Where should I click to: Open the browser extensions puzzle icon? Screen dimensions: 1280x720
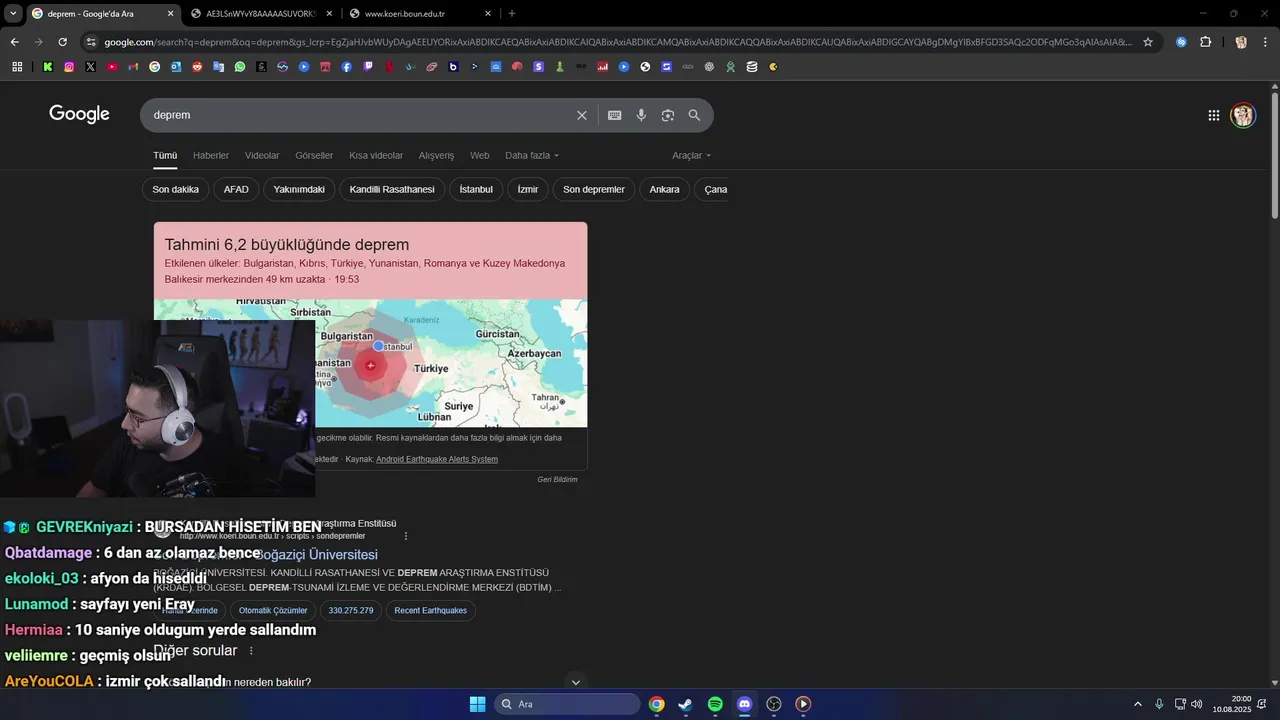point(1205,42)
